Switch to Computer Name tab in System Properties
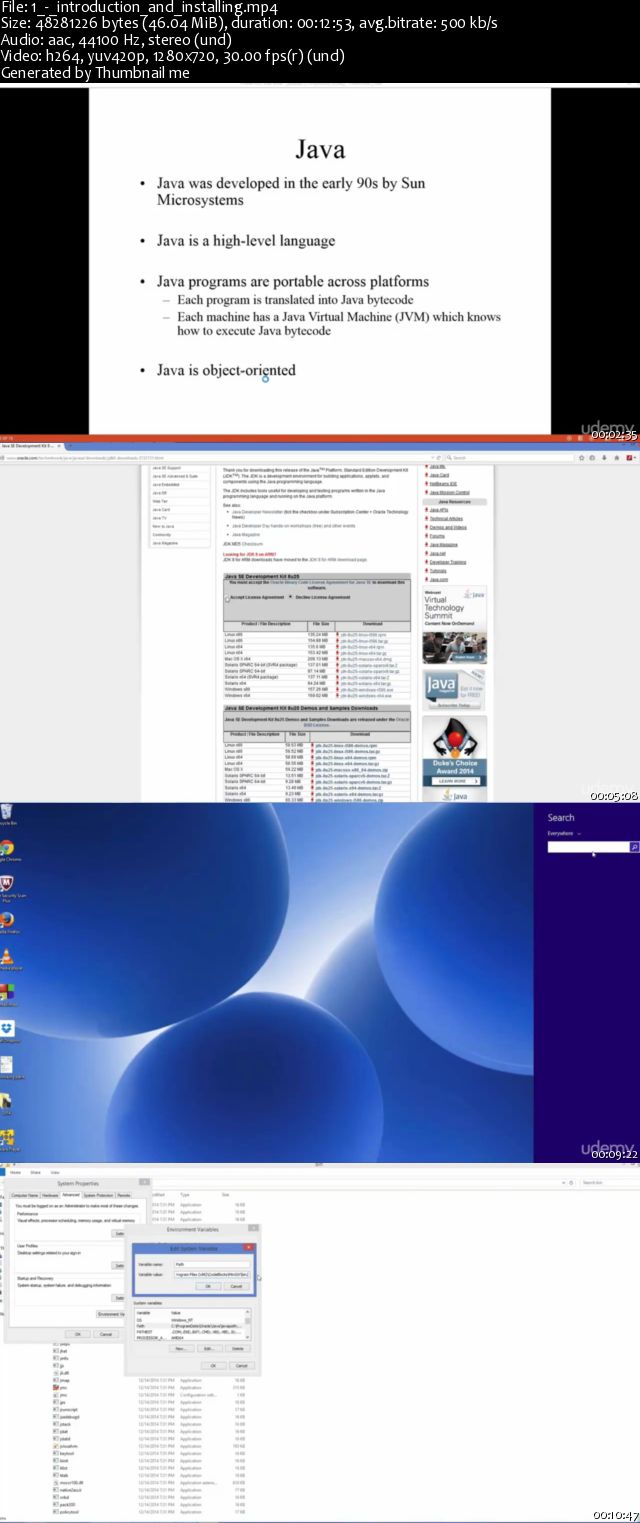 (25, 1195)
